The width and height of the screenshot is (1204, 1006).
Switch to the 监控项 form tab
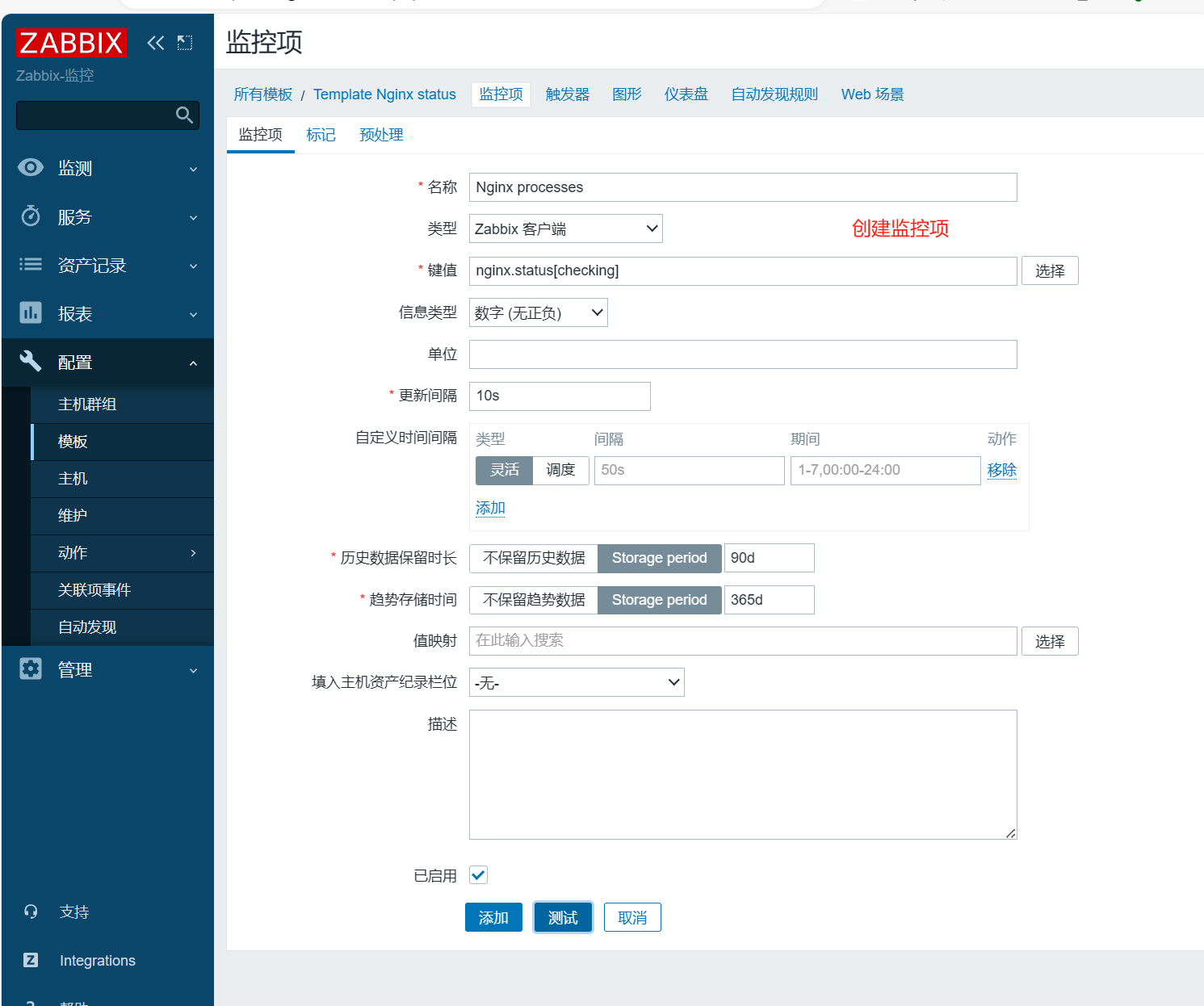(x=261, y=135)
